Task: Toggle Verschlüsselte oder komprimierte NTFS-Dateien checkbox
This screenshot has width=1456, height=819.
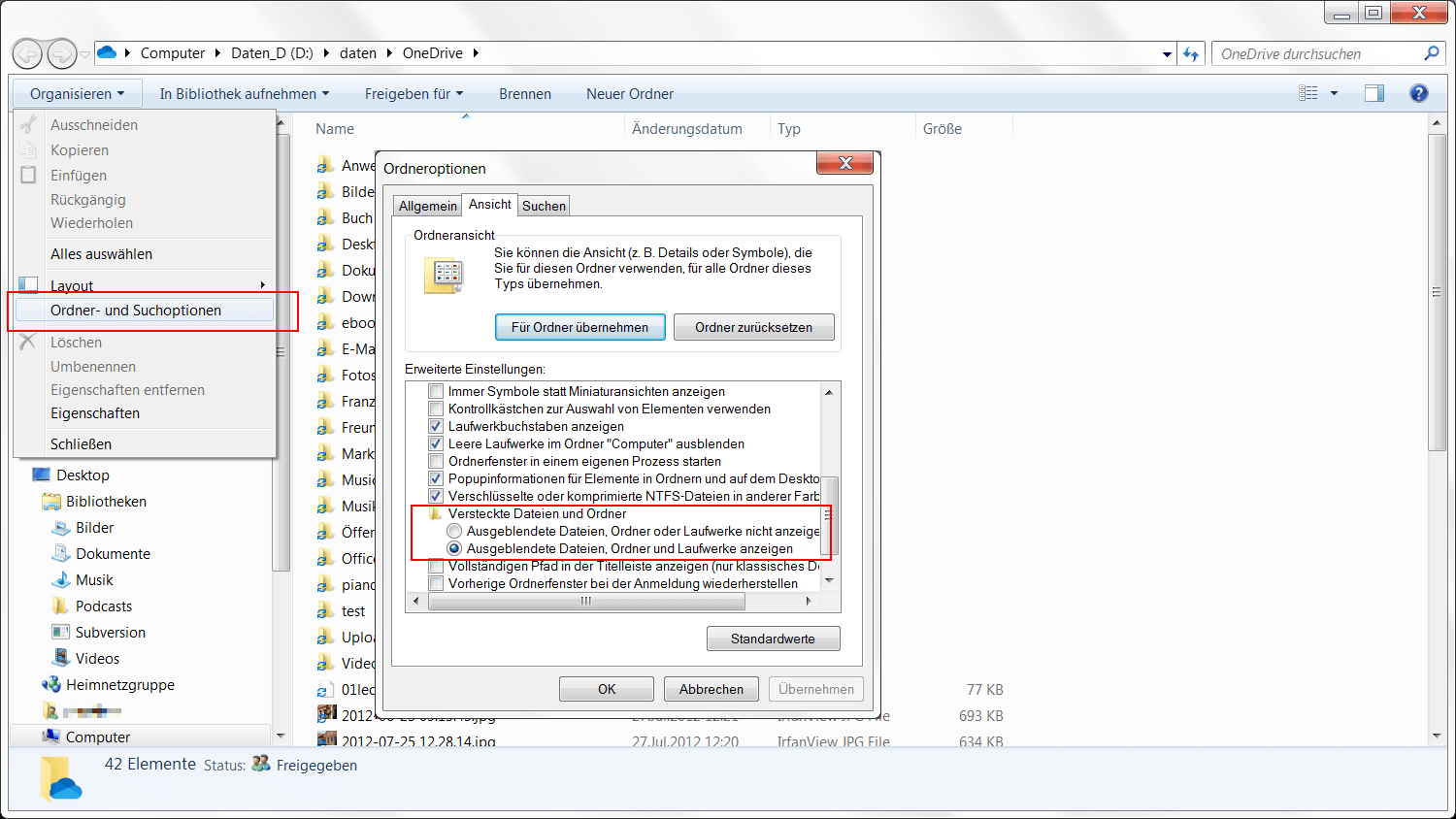Action: [x=436, y=496]
